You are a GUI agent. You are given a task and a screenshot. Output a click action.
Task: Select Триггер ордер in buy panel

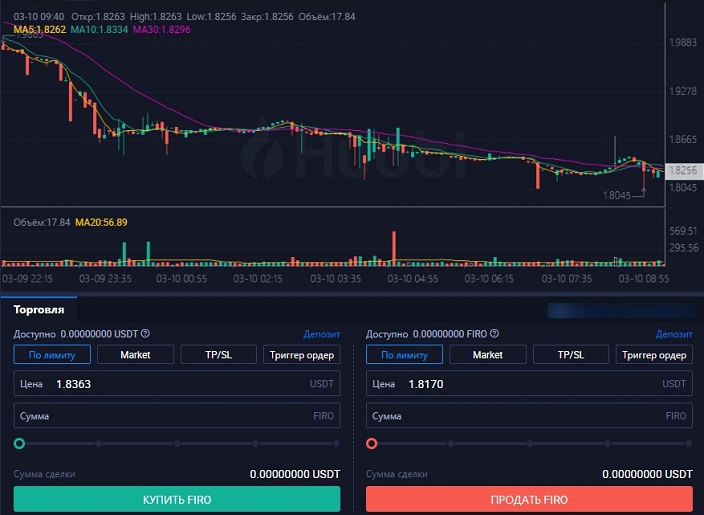[x=302, y=355]
